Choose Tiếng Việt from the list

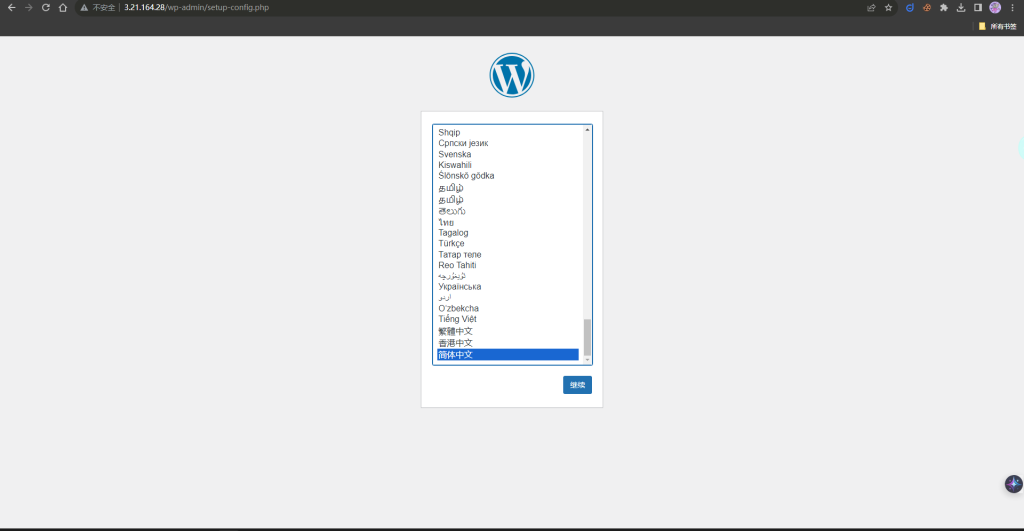click(507, 319)
